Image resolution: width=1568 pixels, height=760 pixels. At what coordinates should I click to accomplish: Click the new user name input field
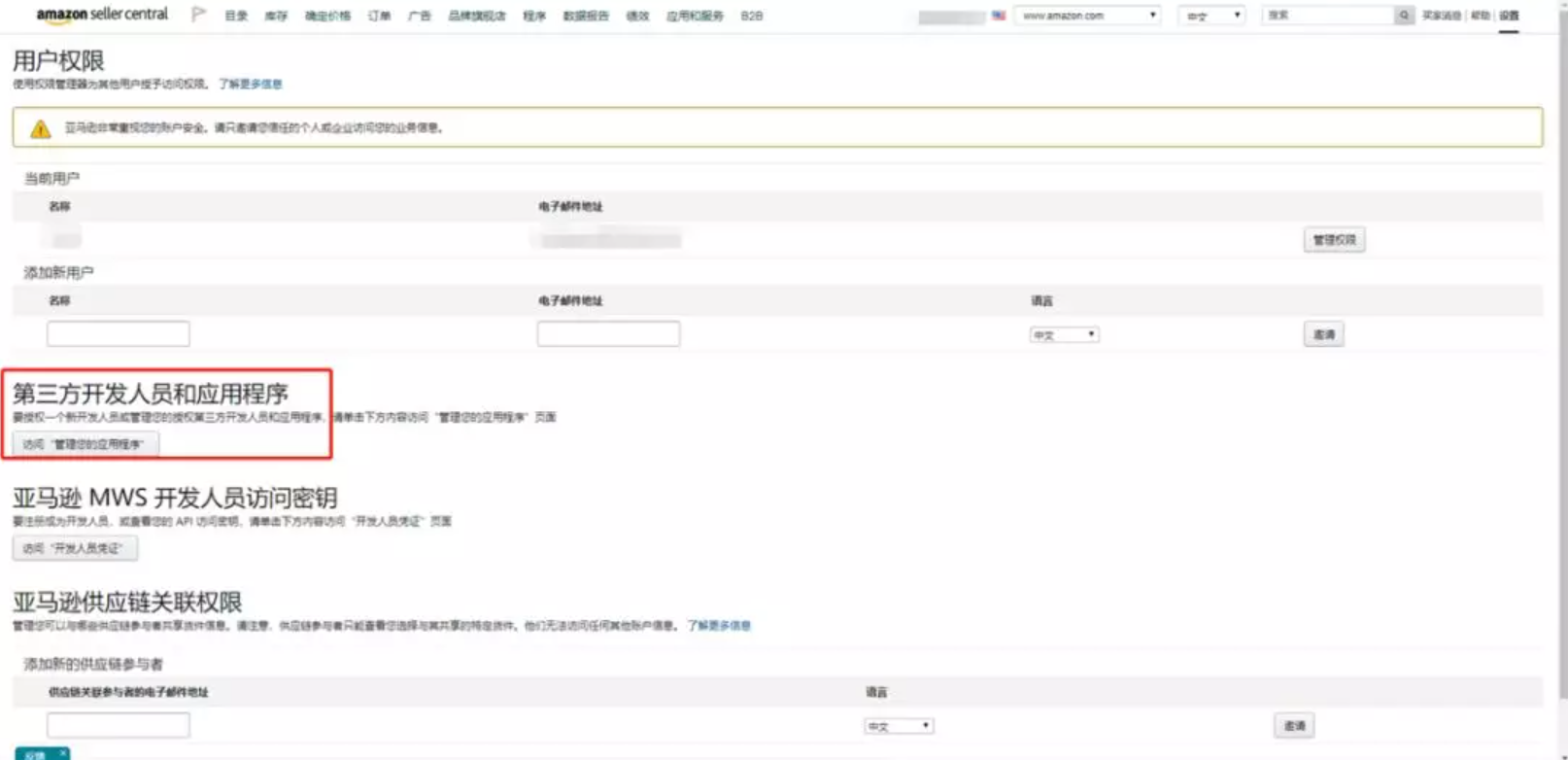pos(119,333)
